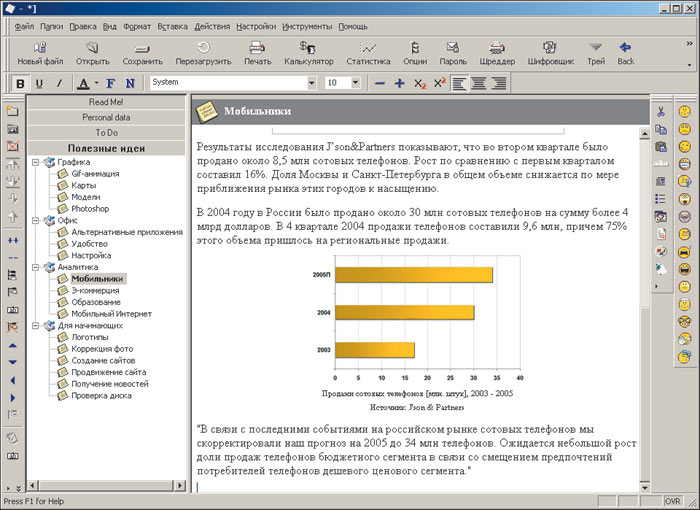Screen dimensions: 700x510
Task: Open the font color picker
Action: coord(87,83)
